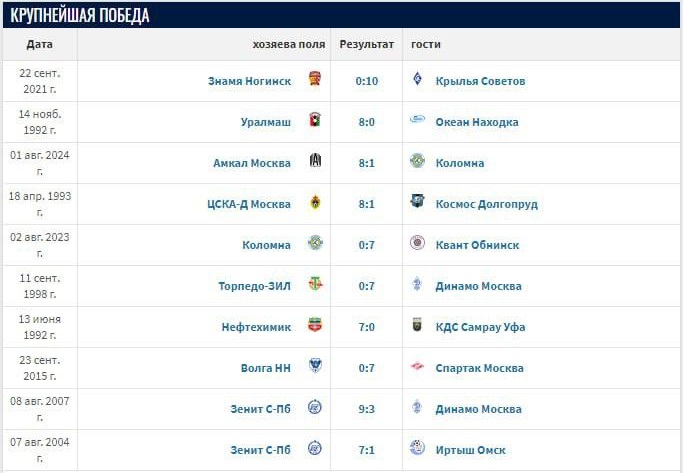Screen dimensions: 683x473
Task: Open the Космос Долгопруд team link
Action: 486,204
